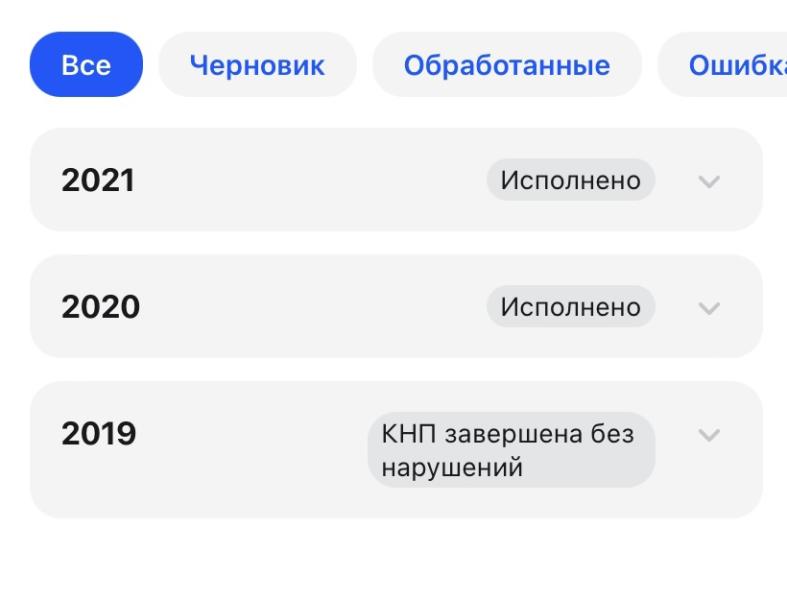The height and width of the screenshot is (600, 787).
Task: Click the 2021 year label
Action: [98, 181]
